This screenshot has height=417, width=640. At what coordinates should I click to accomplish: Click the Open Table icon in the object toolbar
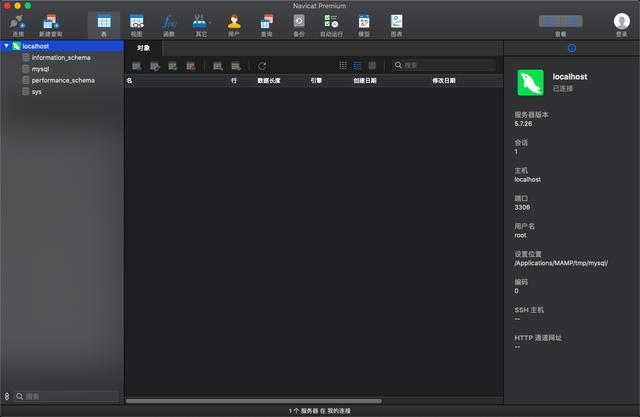(136, 66)
